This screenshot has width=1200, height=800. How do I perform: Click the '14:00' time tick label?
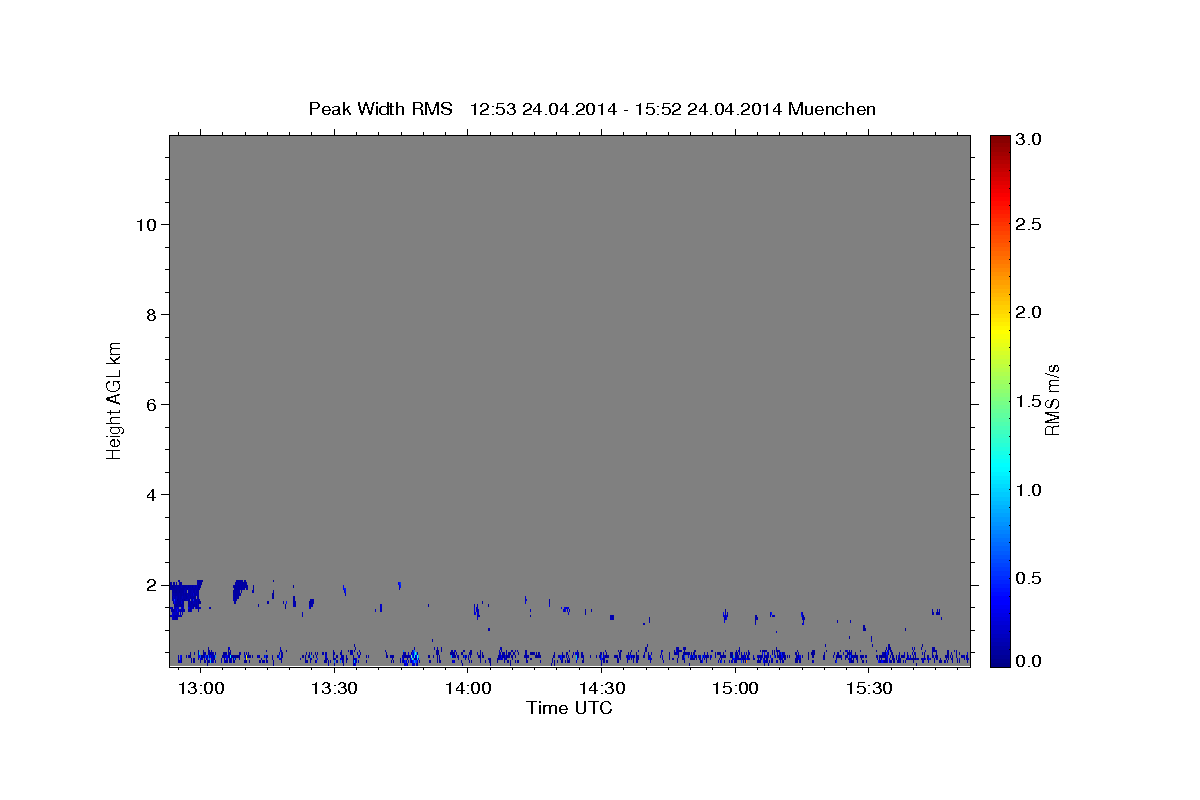(x=468, y=689)
